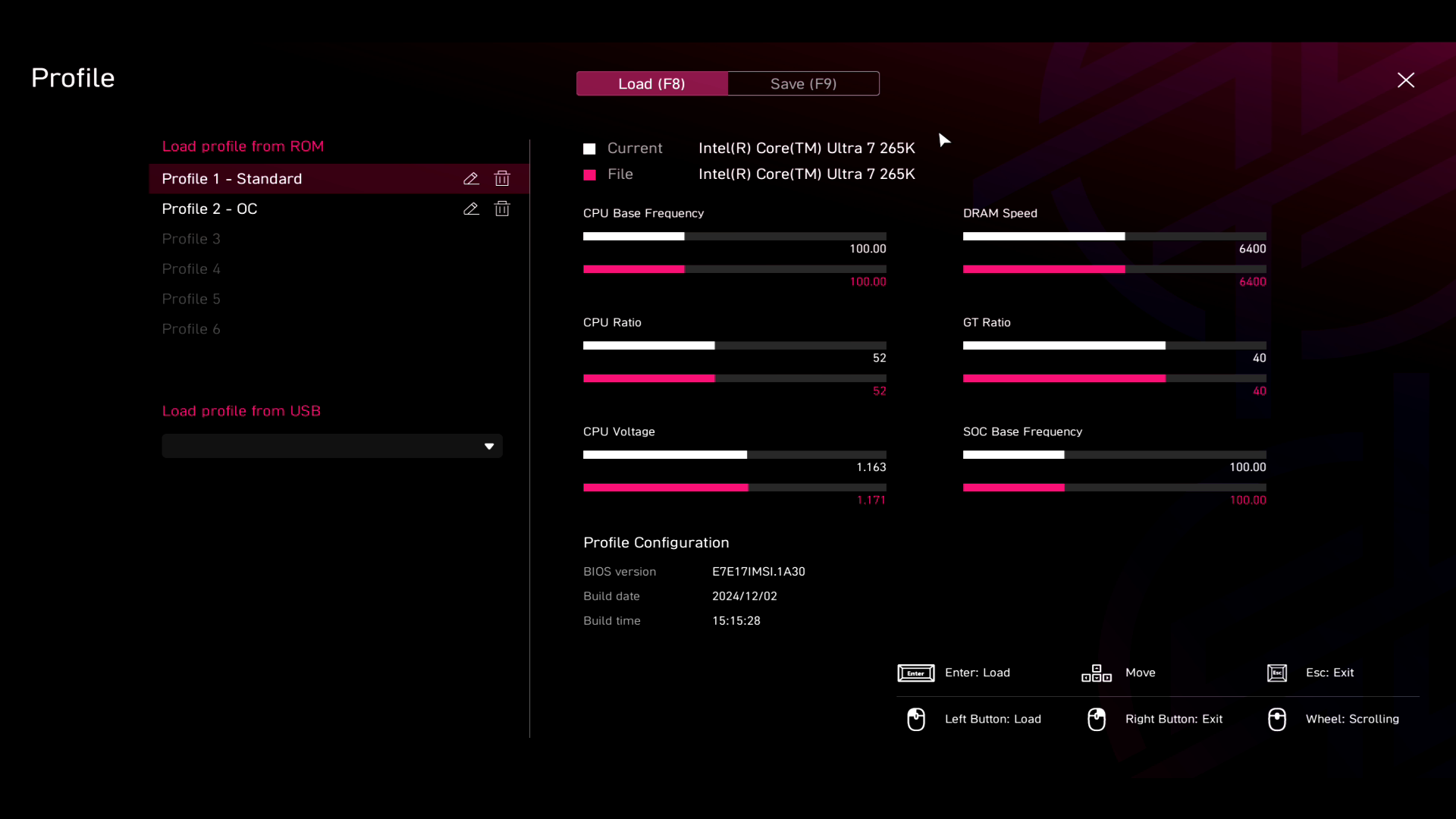Click the Enter key icon for Load
The width and height of the screenshot is (1456, 819).
(915, 673)
